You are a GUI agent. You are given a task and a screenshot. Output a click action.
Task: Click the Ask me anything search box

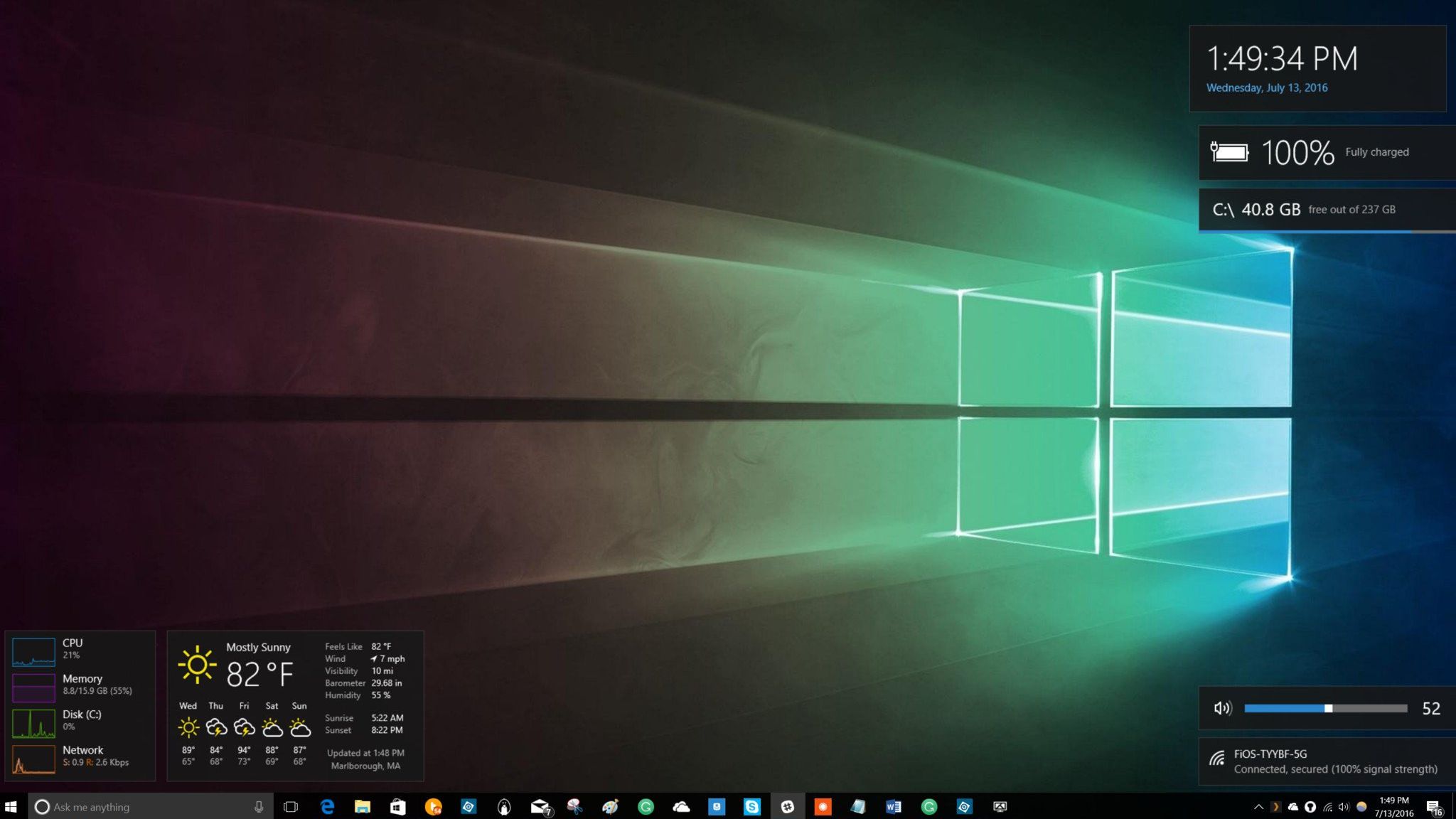(142, 806)
